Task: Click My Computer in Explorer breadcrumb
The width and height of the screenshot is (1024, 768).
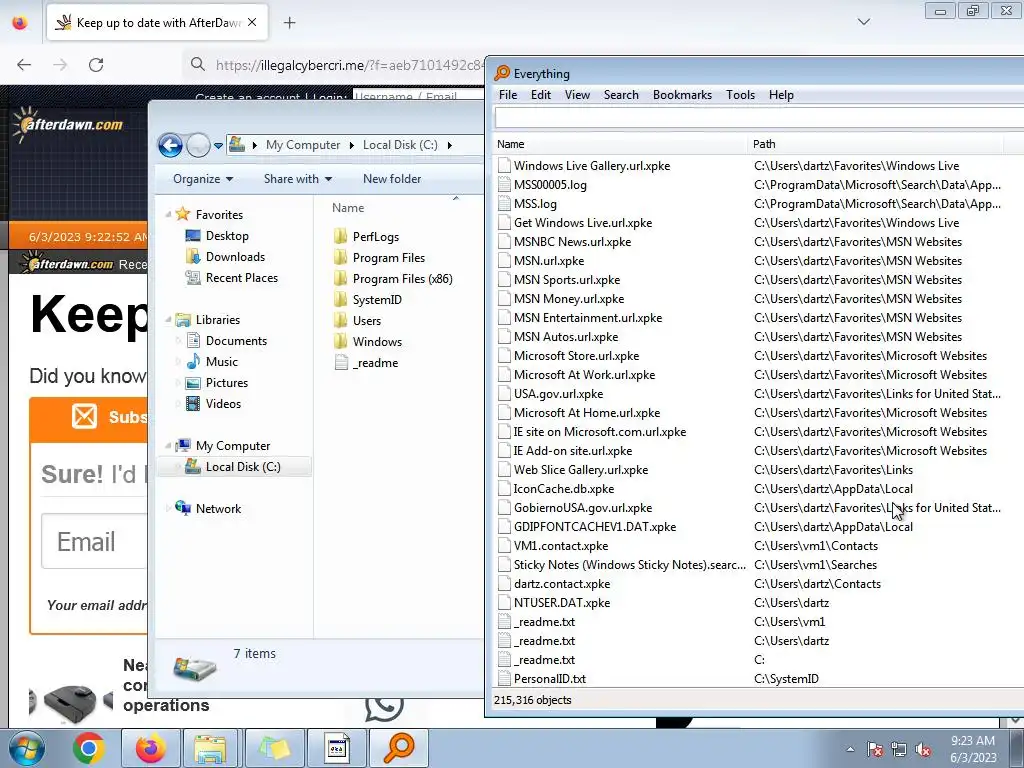Action: click(x=303, y=145)
